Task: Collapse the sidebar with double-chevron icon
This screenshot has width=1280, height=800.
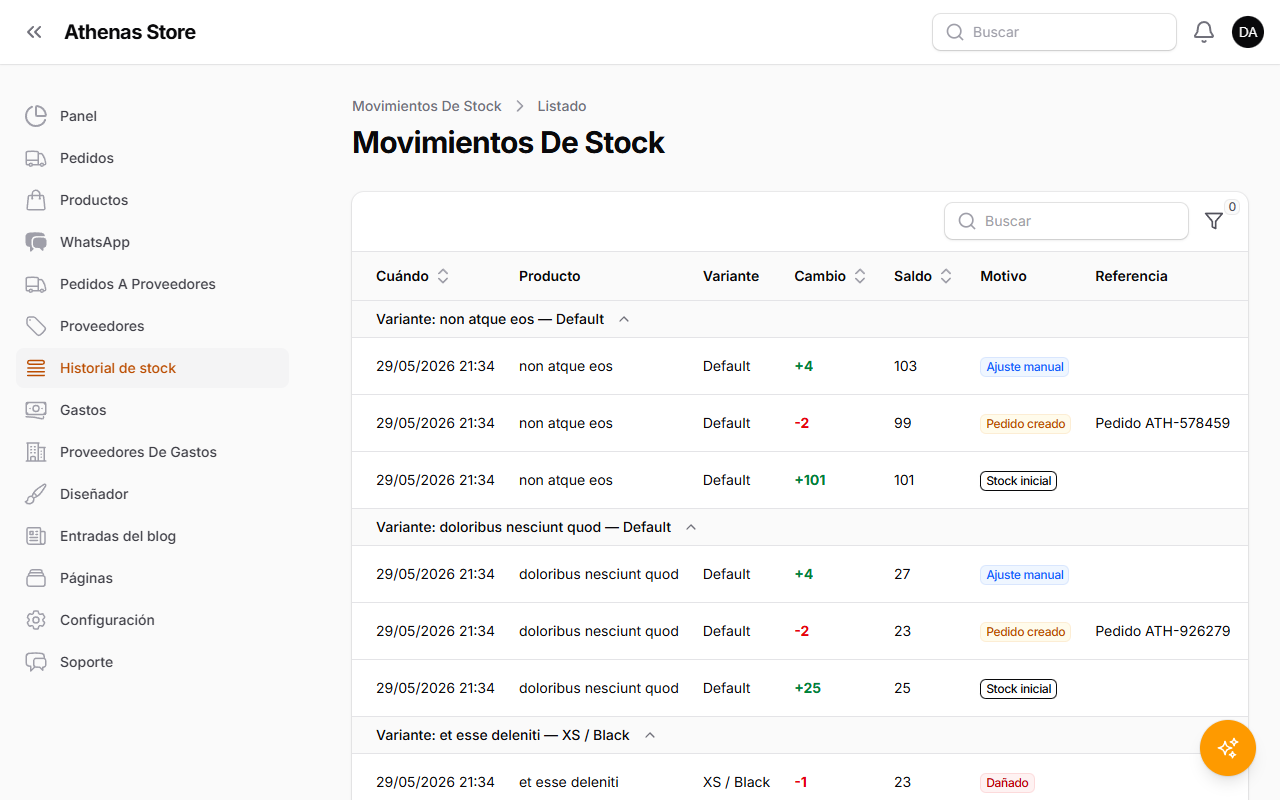Action: pyautogui.click(x=34, y=32)
